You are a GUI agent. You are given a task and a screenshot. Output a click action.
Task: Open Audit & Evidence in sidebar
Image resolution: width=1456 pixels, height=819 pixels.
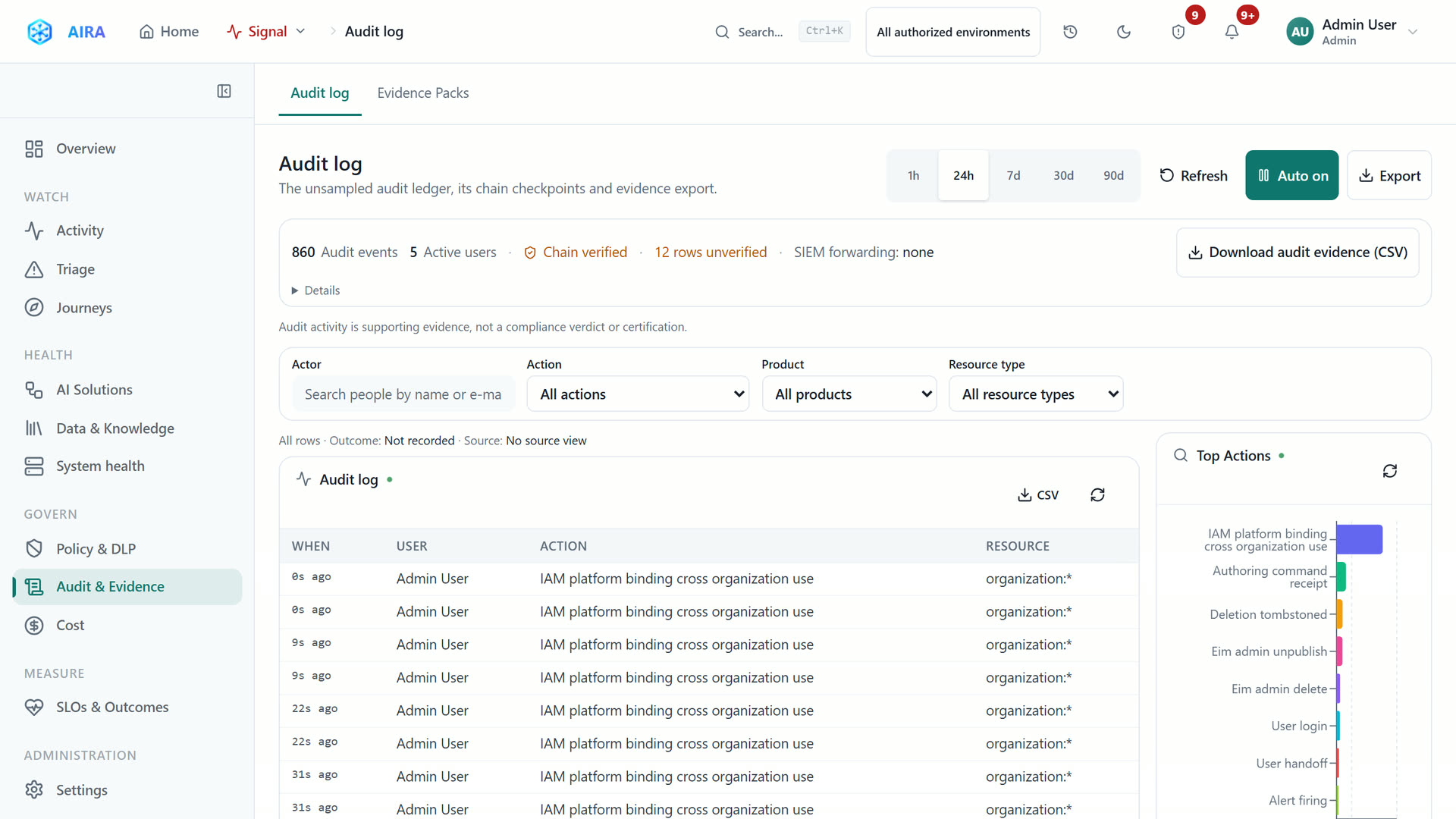click(127, 587)
